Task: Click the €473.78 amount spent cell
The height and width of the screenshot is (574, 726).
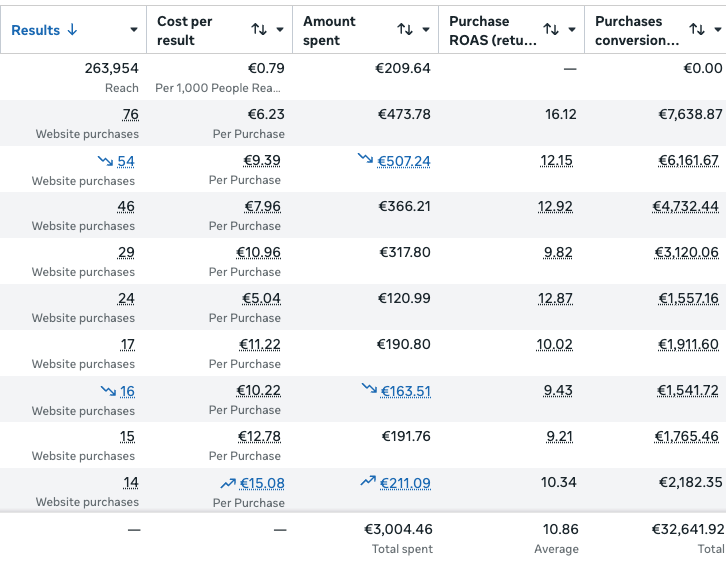Action: tap(404, 114)
